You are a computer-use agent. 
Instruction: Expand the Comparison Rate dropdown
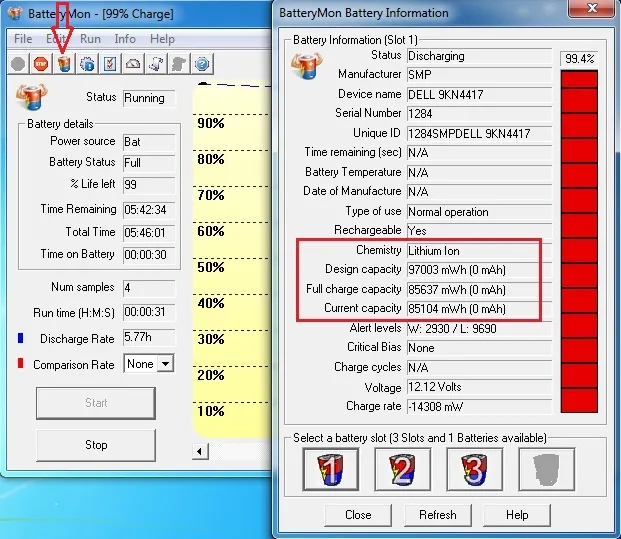tap(164, 365)
